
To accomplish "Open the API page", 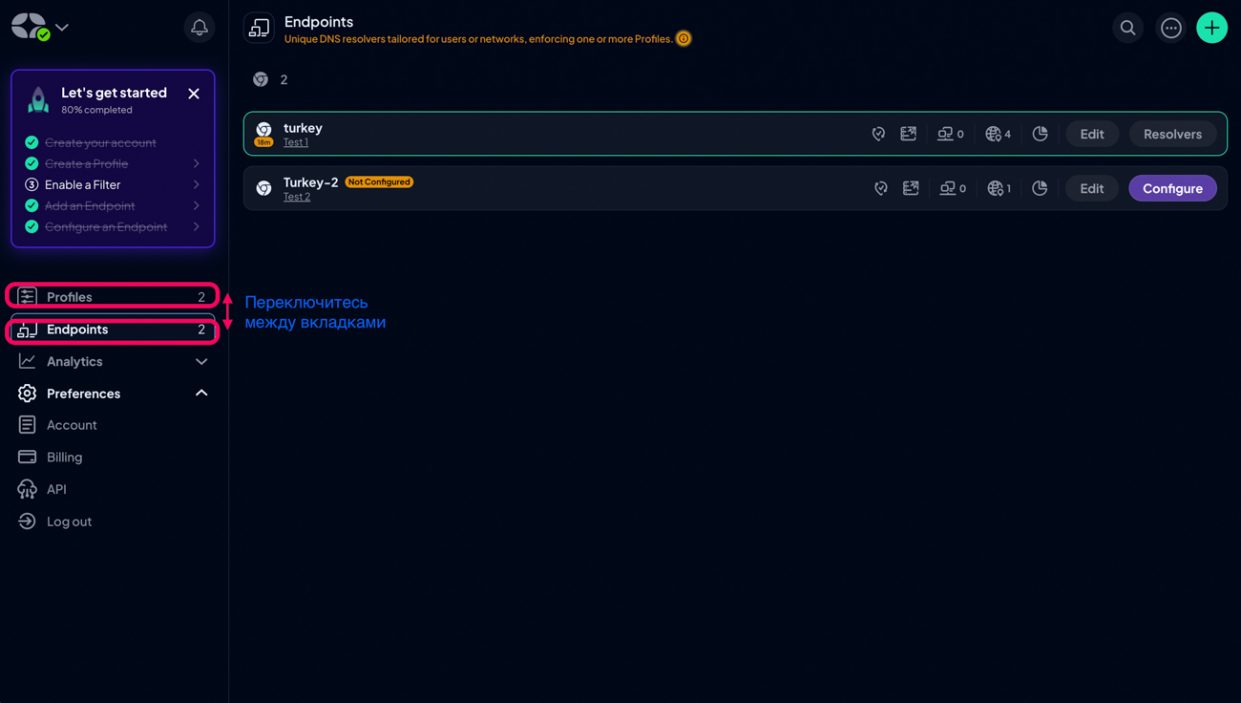I will (56, 489).
